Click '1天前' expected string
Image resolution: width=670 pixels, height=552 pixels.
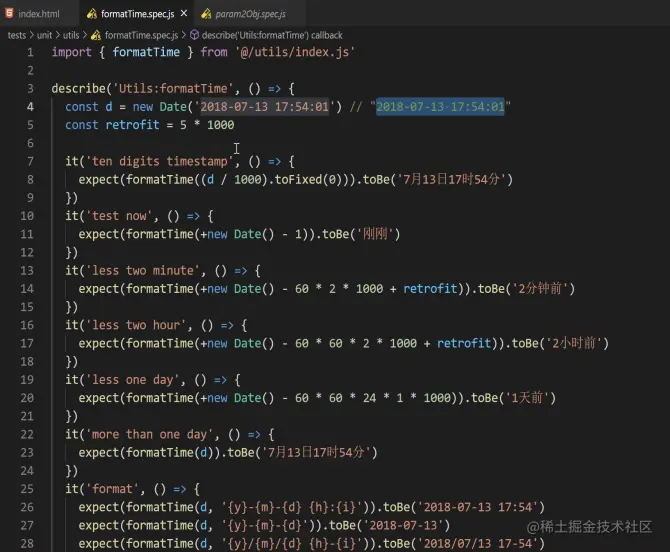pos(527,398)
